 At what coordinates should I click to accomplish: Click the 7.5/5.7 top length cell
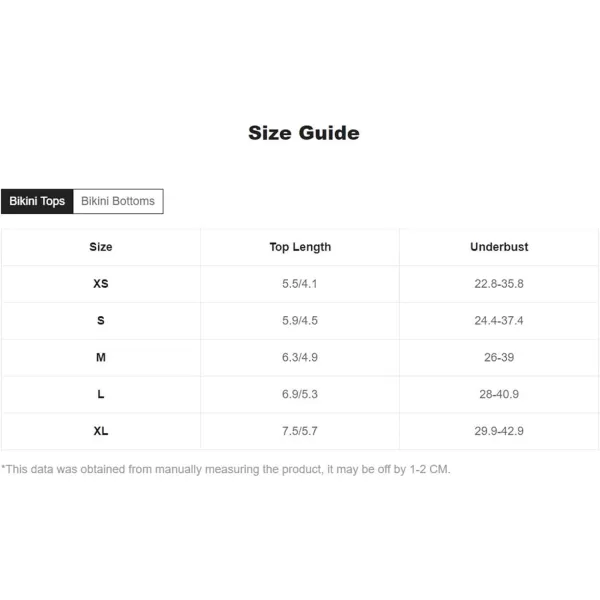click(x=300, y=431)
